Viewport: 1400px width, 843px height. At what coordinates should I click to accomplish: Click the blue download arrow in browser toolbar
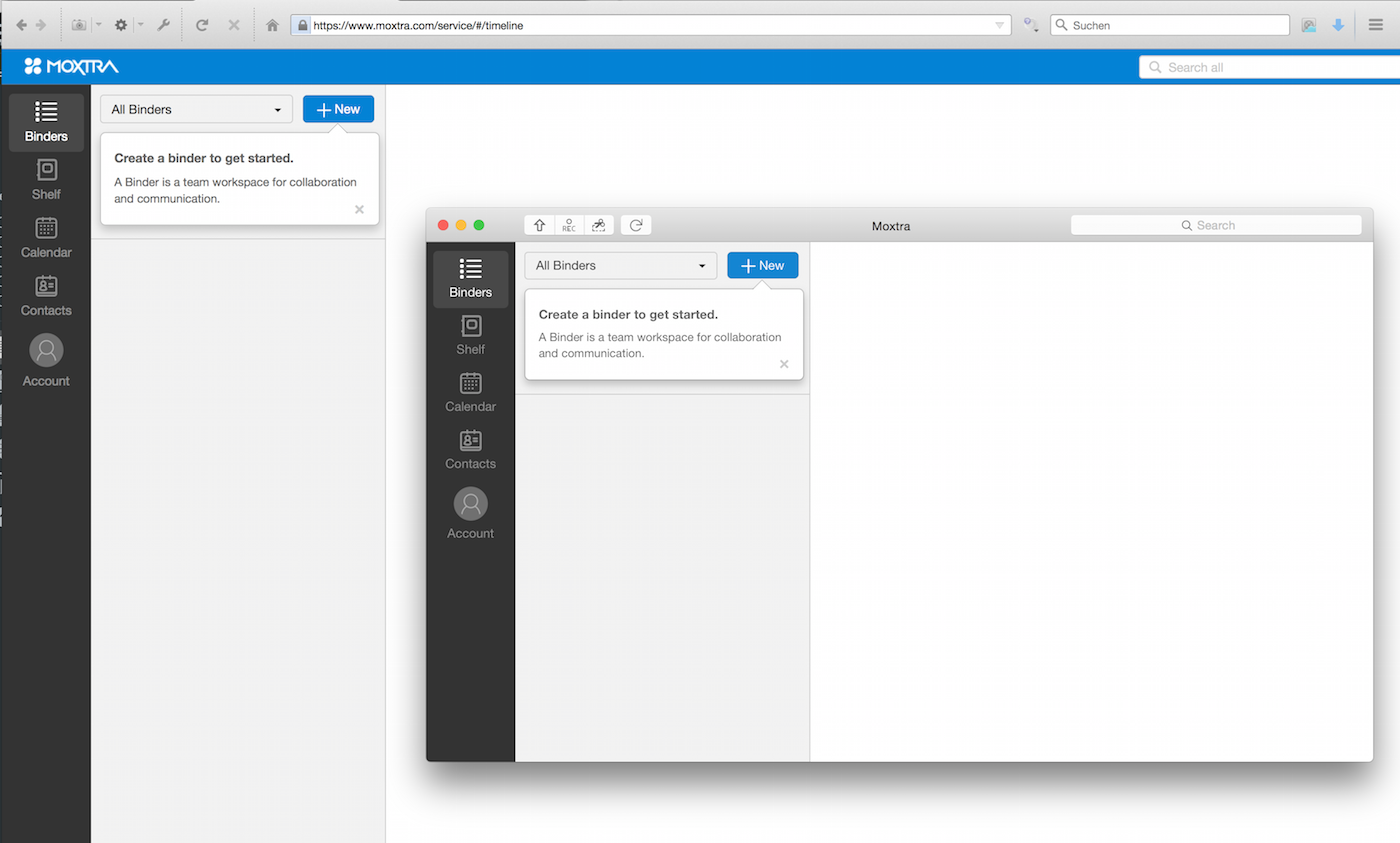pos(1338,25)
